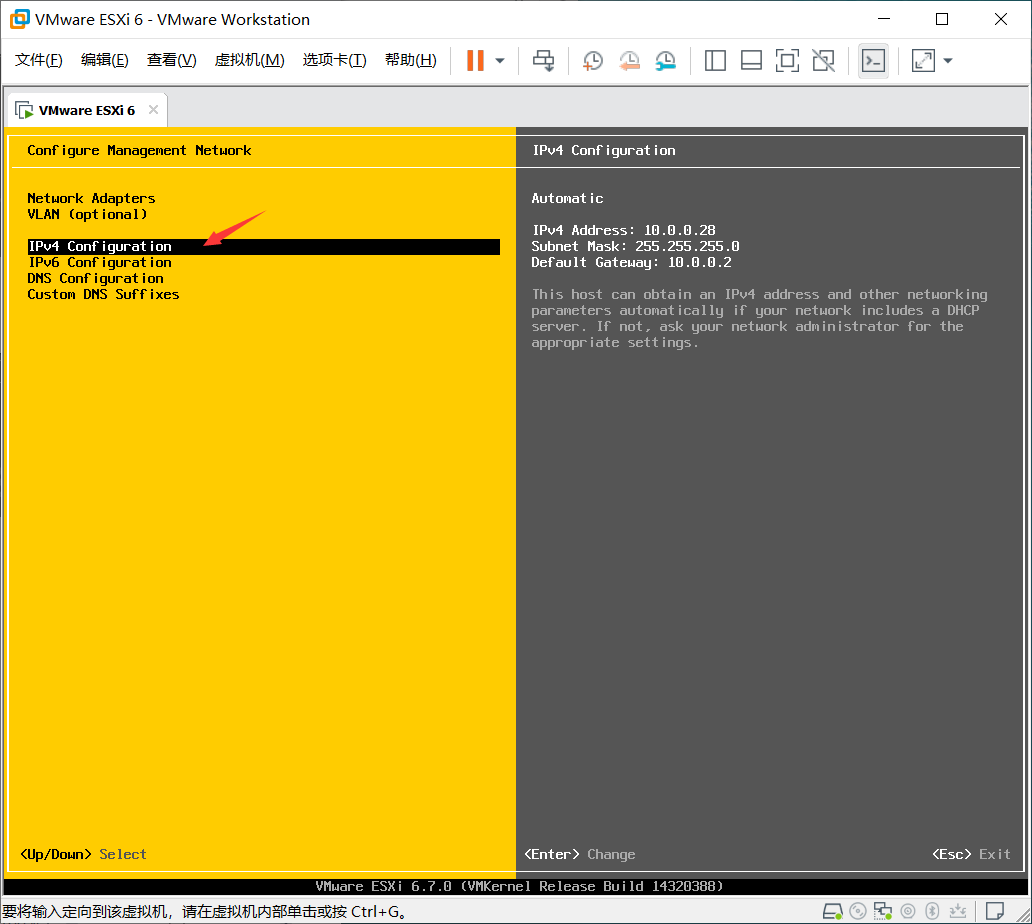1032x924 pixels.
Task: Toggle the library sidebar panel
Action: (715, 61)
